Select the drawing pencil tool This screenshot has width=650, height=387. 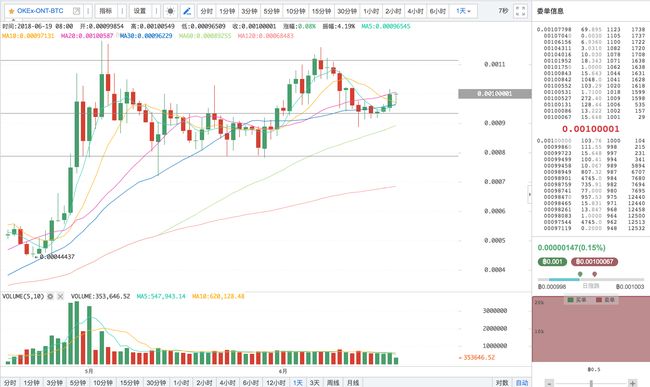click(187, 11)
